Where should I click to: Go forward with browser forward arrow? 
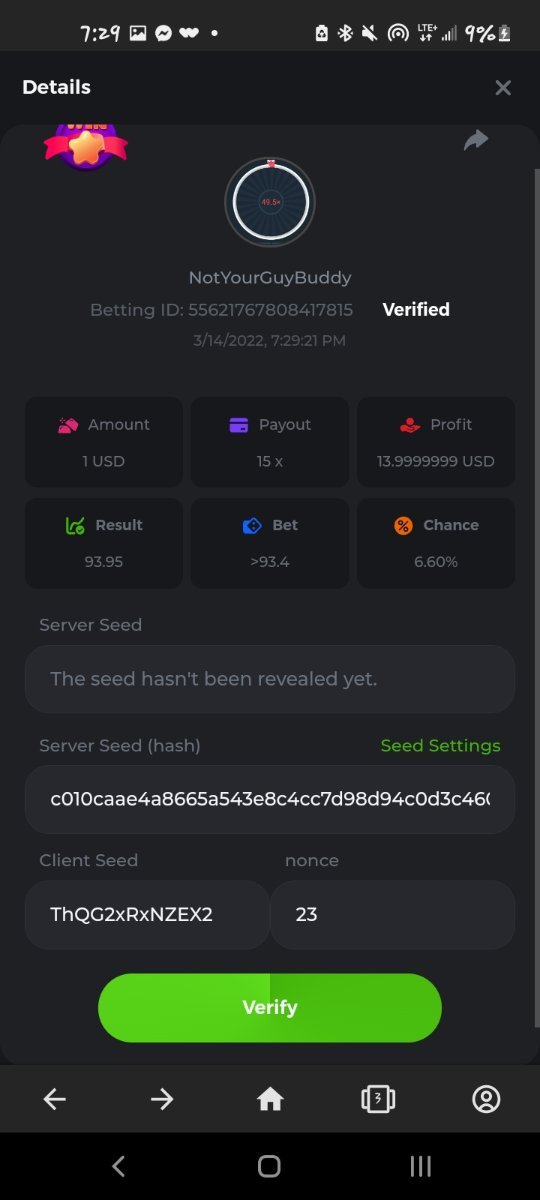[x=162, y=1100]
